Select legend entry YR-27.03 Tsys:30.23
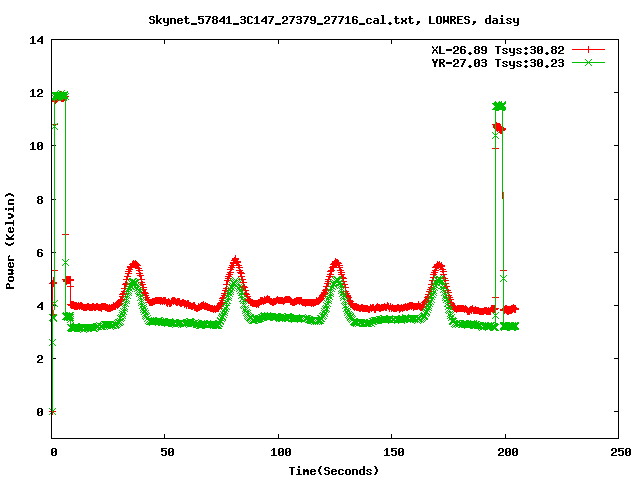This screenshot has height=480, width=640. (498, 63)
